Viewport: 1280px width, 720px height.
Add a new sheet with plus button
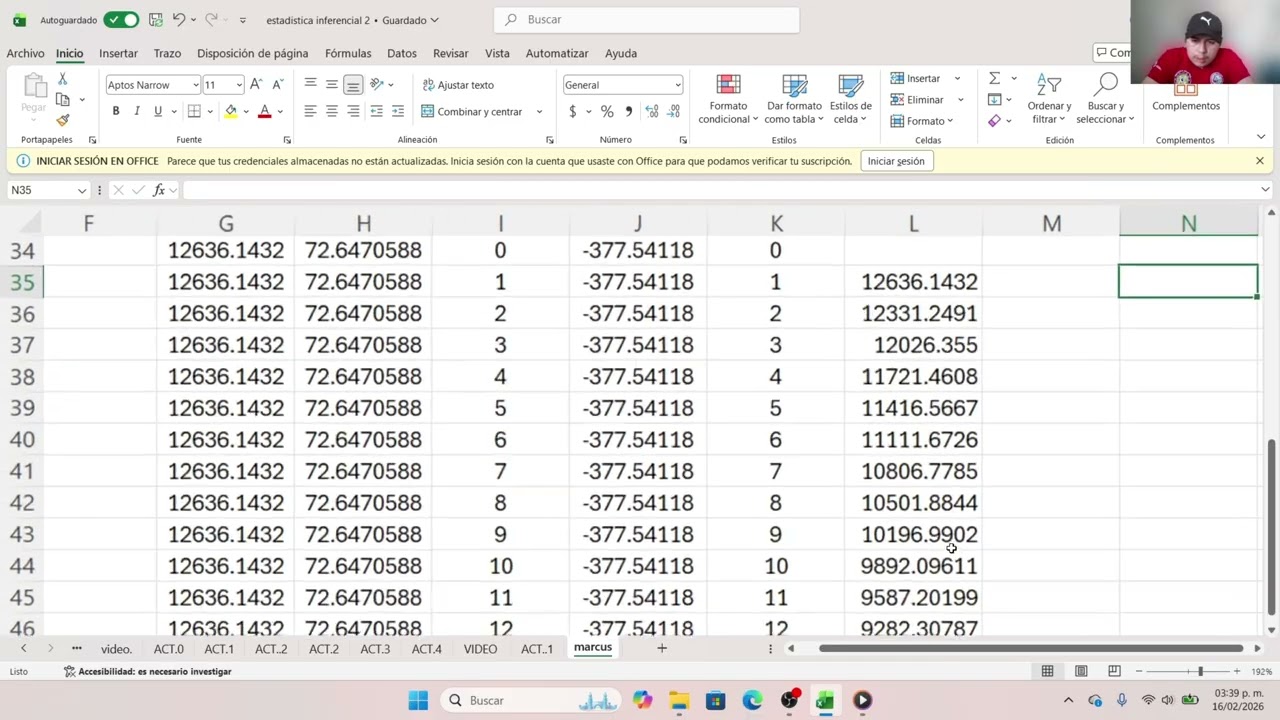point(661,648)
